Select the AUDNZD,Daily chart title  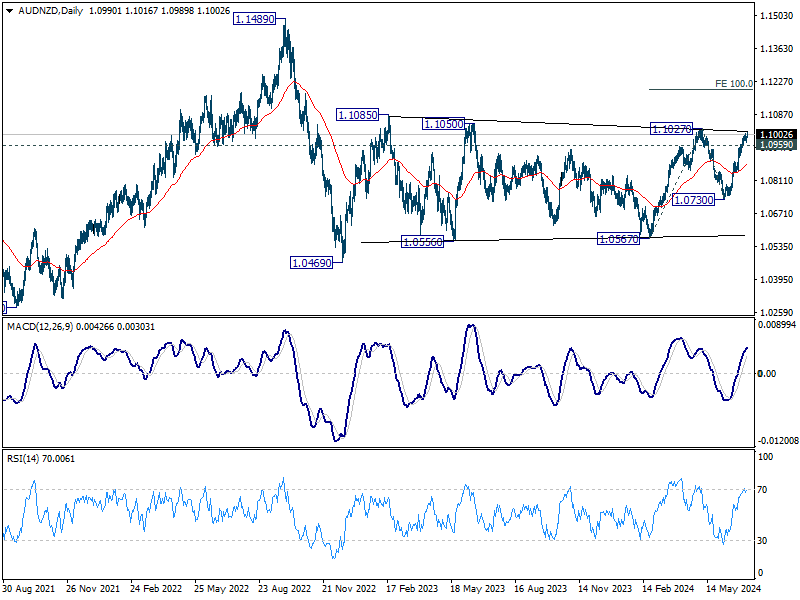(x=51, y=11)
